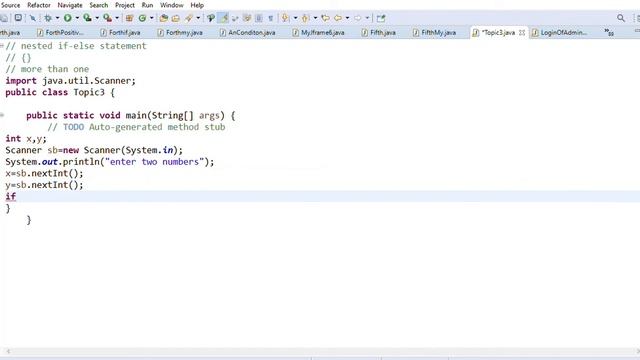Image resolution: width=640 pixels, height=360 pixels.
Task: Click the Coverage run icon
Action: point(87,18)
